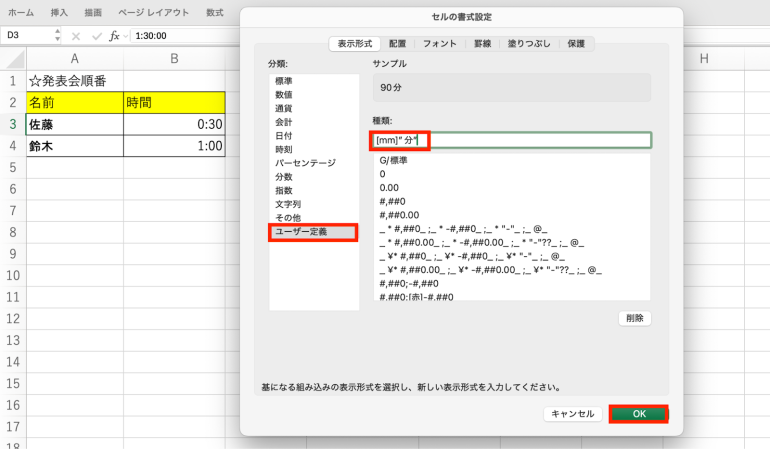Open the fx insert function icon
The width and height of the screenshot is (770, 449).
tap(114, 36)
